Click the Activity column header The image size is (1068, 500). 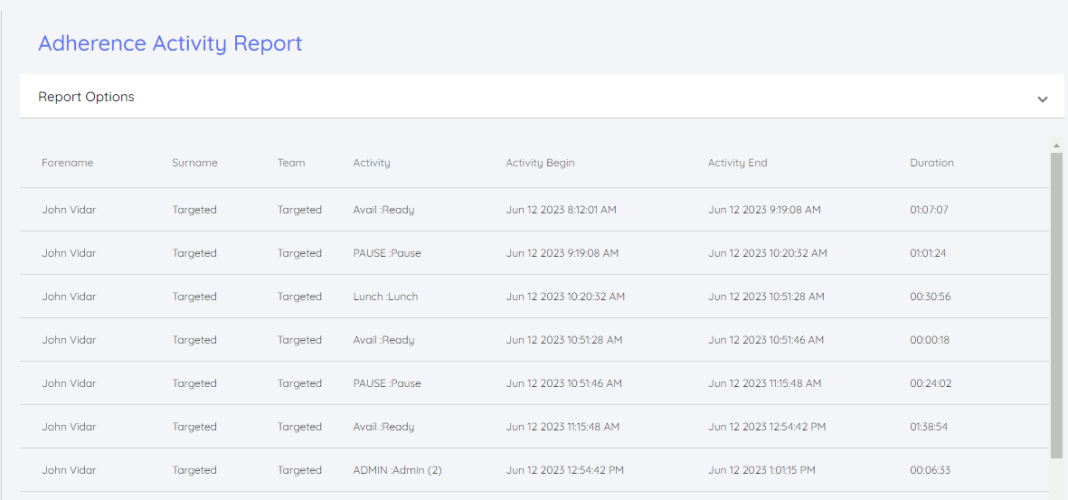(x=371, y=163)
